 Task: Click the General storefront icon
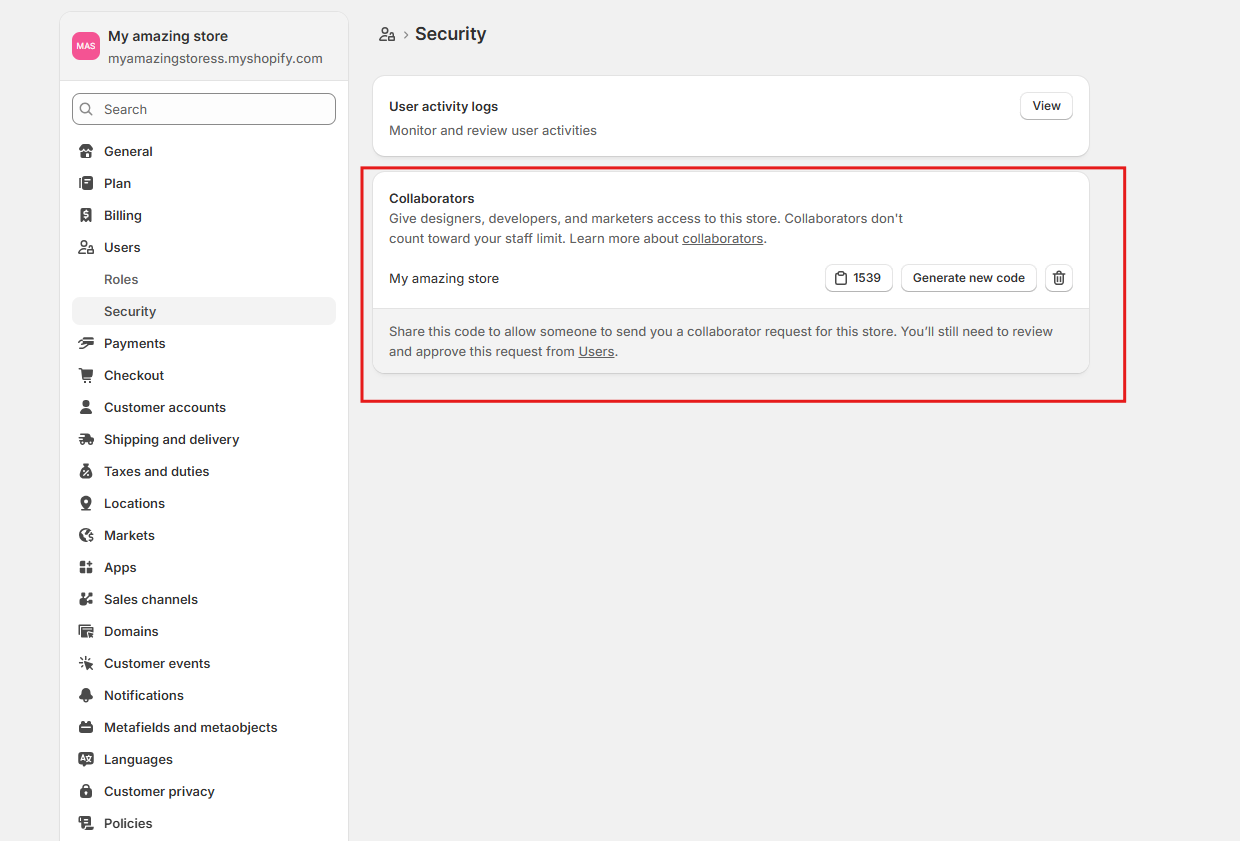coord(86,151)
